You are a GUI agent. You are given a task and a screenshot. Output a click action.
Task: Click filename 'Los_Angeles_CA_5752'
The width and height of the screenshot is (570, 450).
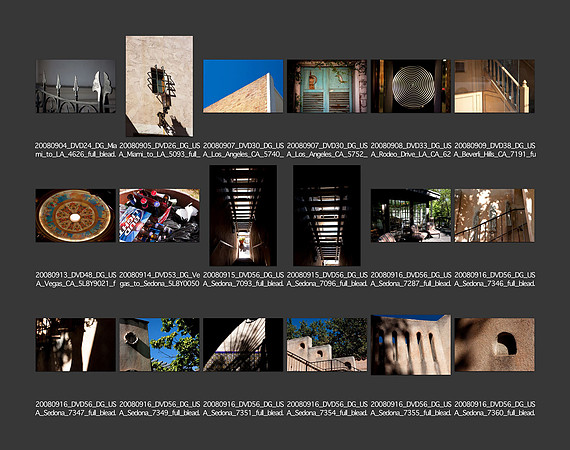[327, 150]
